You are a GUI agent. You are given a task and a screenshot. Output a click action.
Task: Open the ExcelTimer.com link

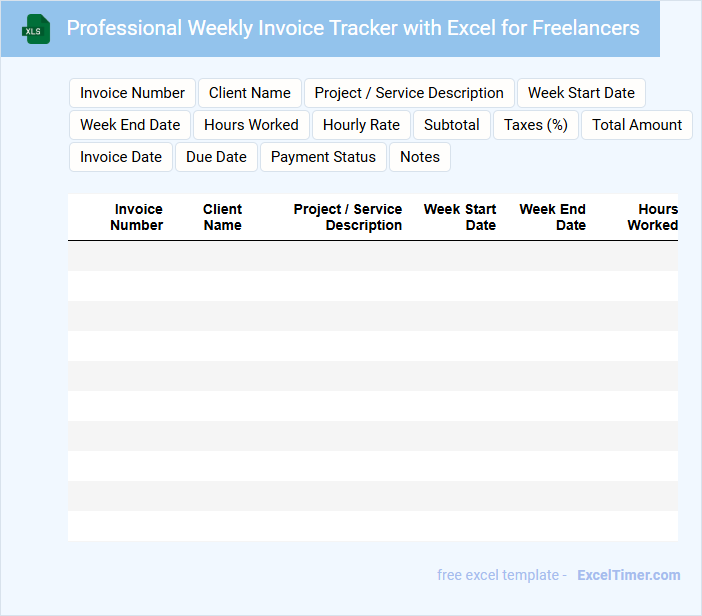coord(629,575)
